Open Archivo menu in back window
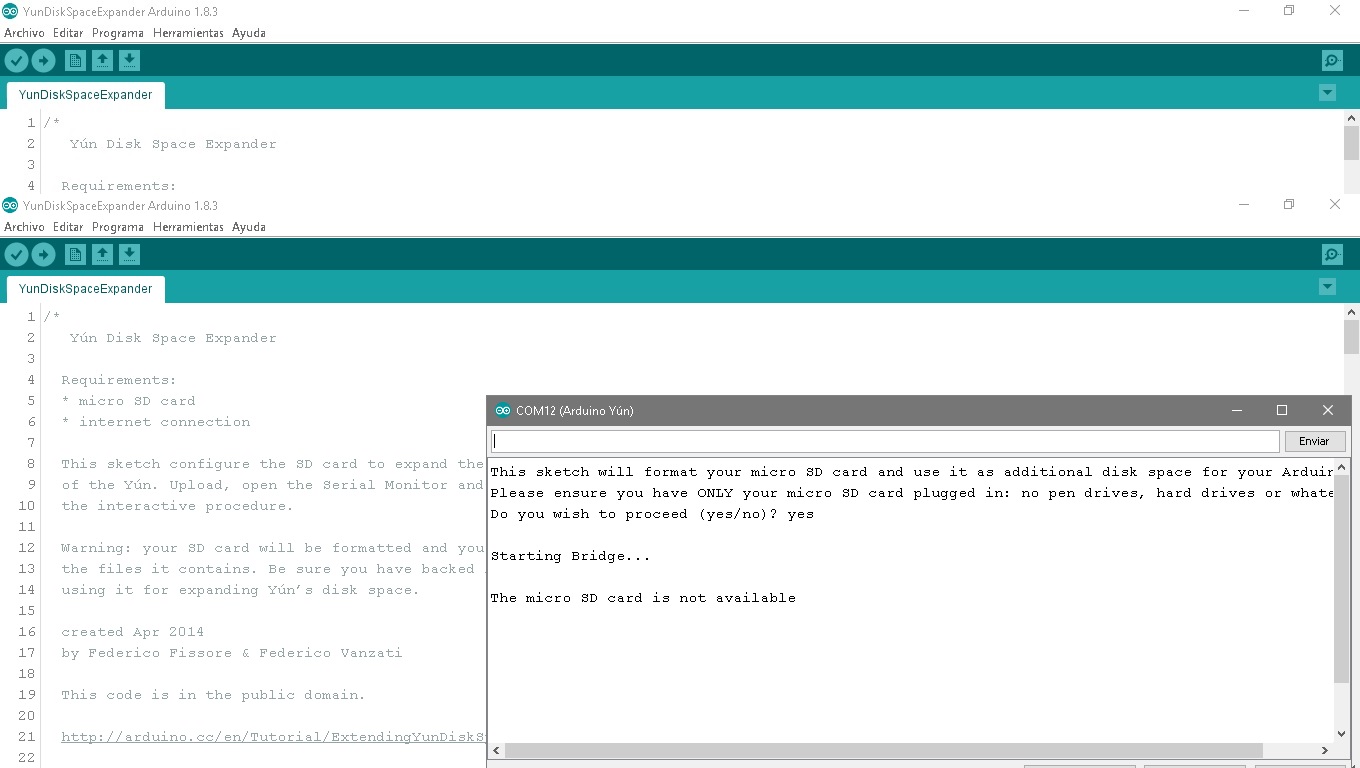The width and height of the screenshot is (1360, 768). click(24, 33)
